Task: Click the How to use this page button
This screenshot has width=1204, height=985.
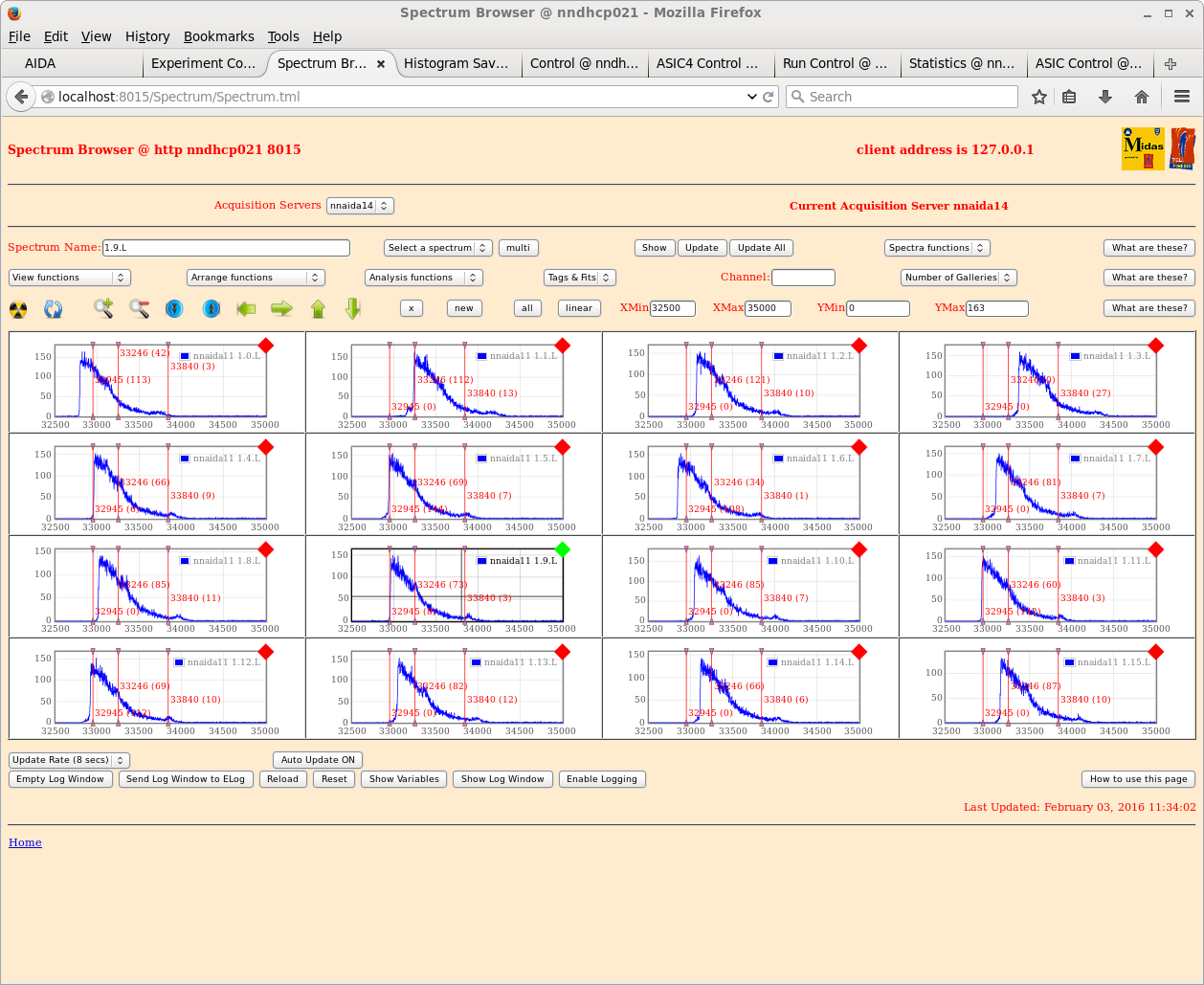Action: point(1139,779)
